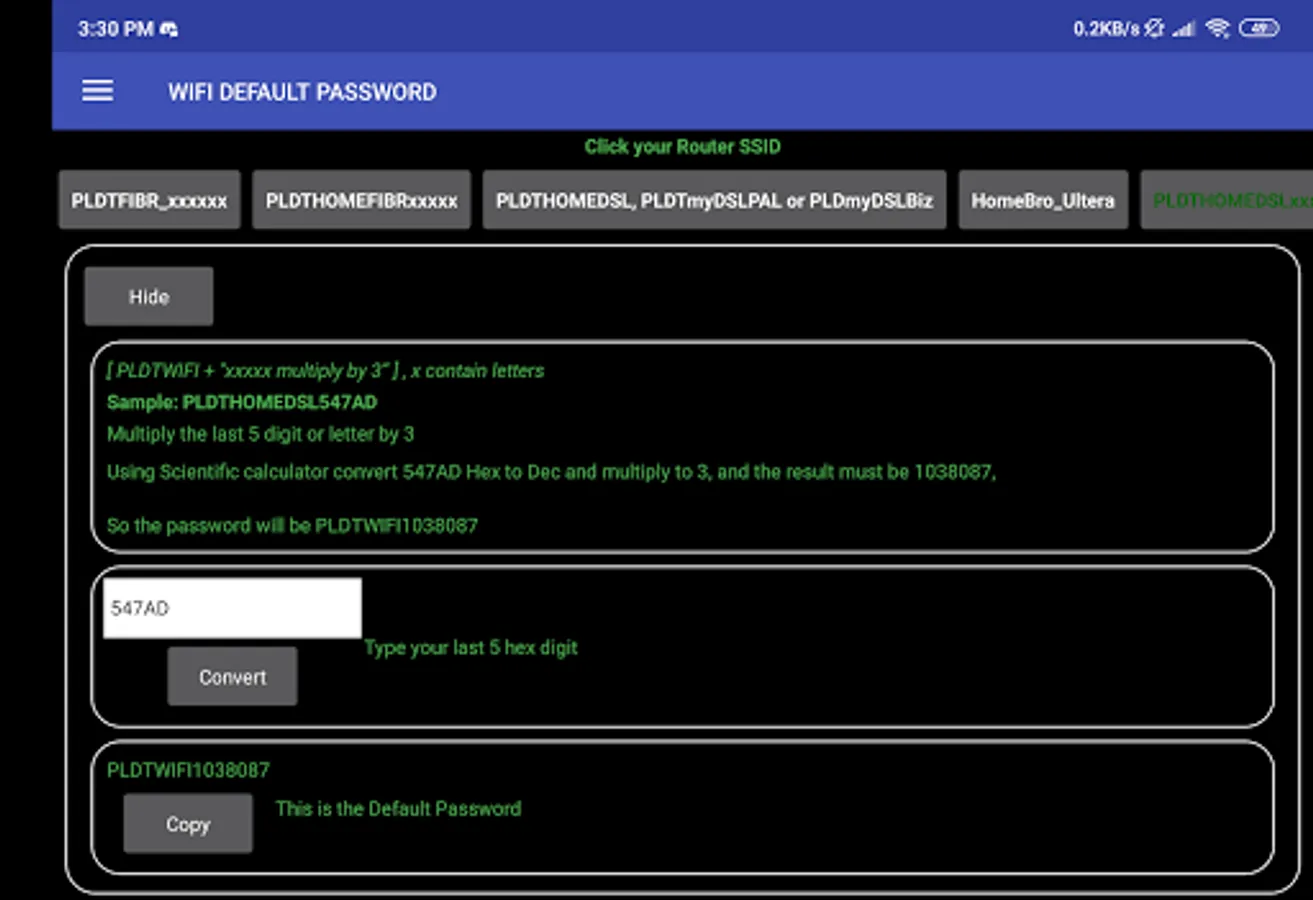Tap the Discord notification icon beside the clock
Screen dimensions: 1313x900
(x=169, y=29)
